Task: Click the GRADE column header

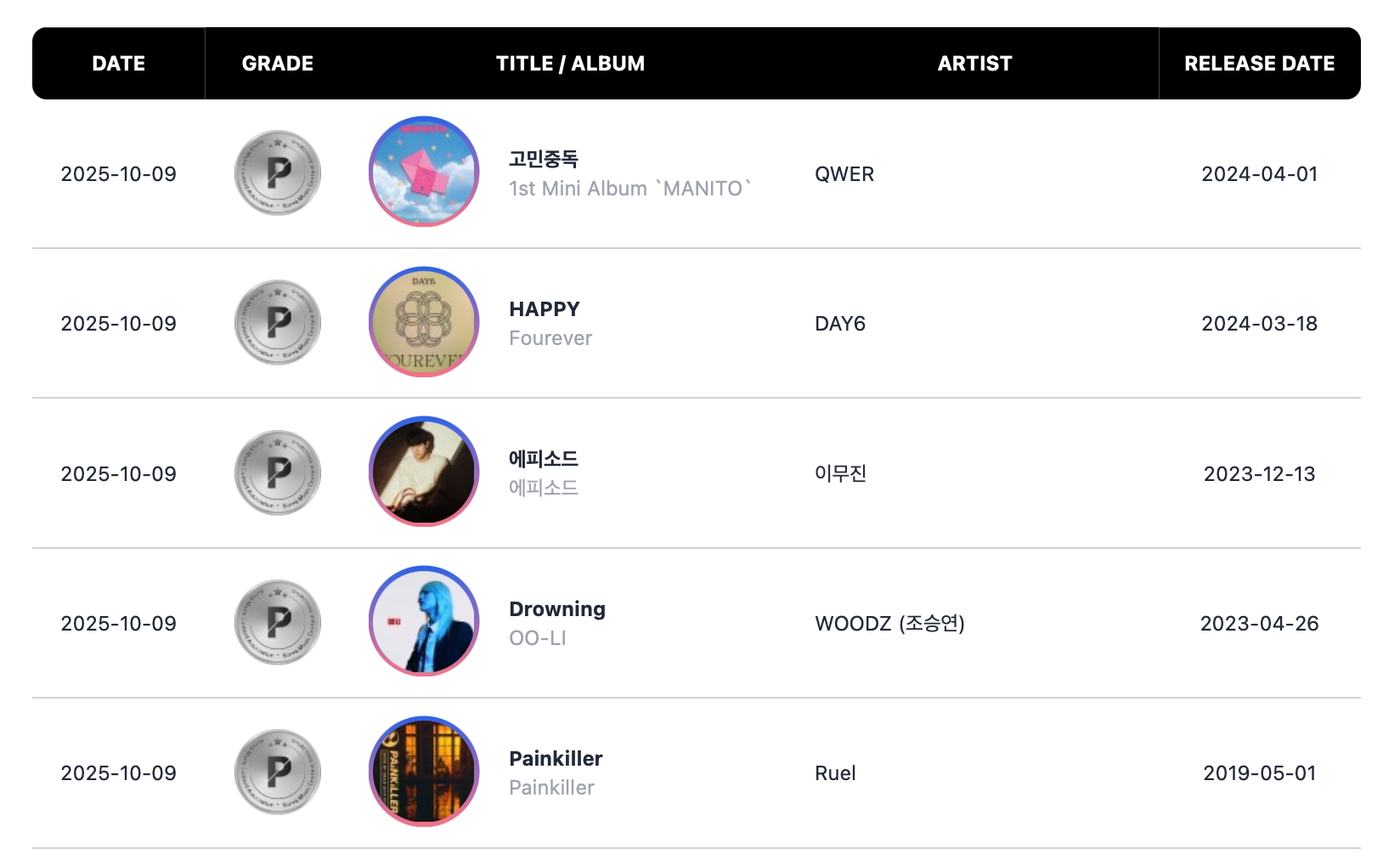Action: [x=278, y=64]
